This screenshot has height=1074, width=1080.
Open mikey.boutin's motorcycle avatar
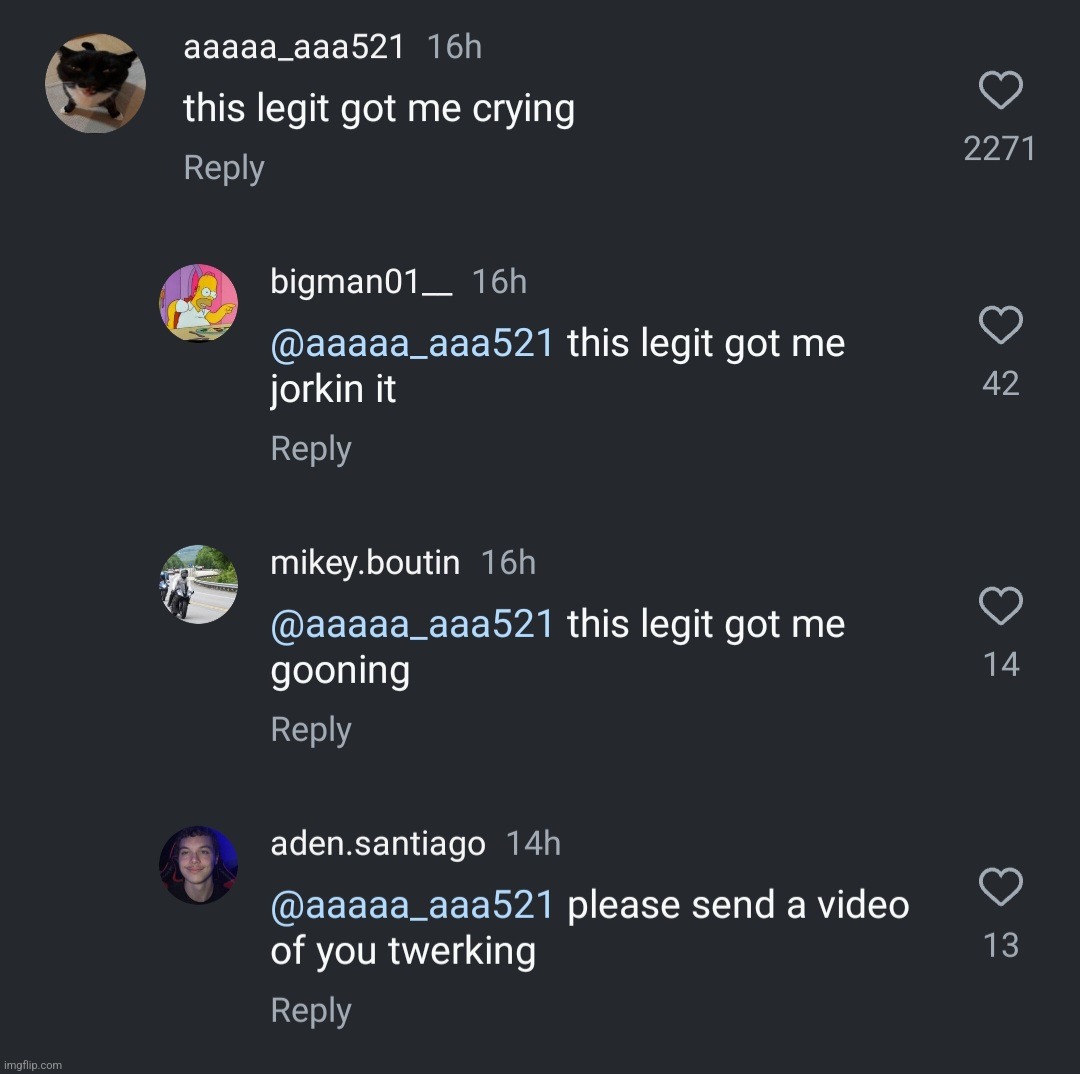199,584
